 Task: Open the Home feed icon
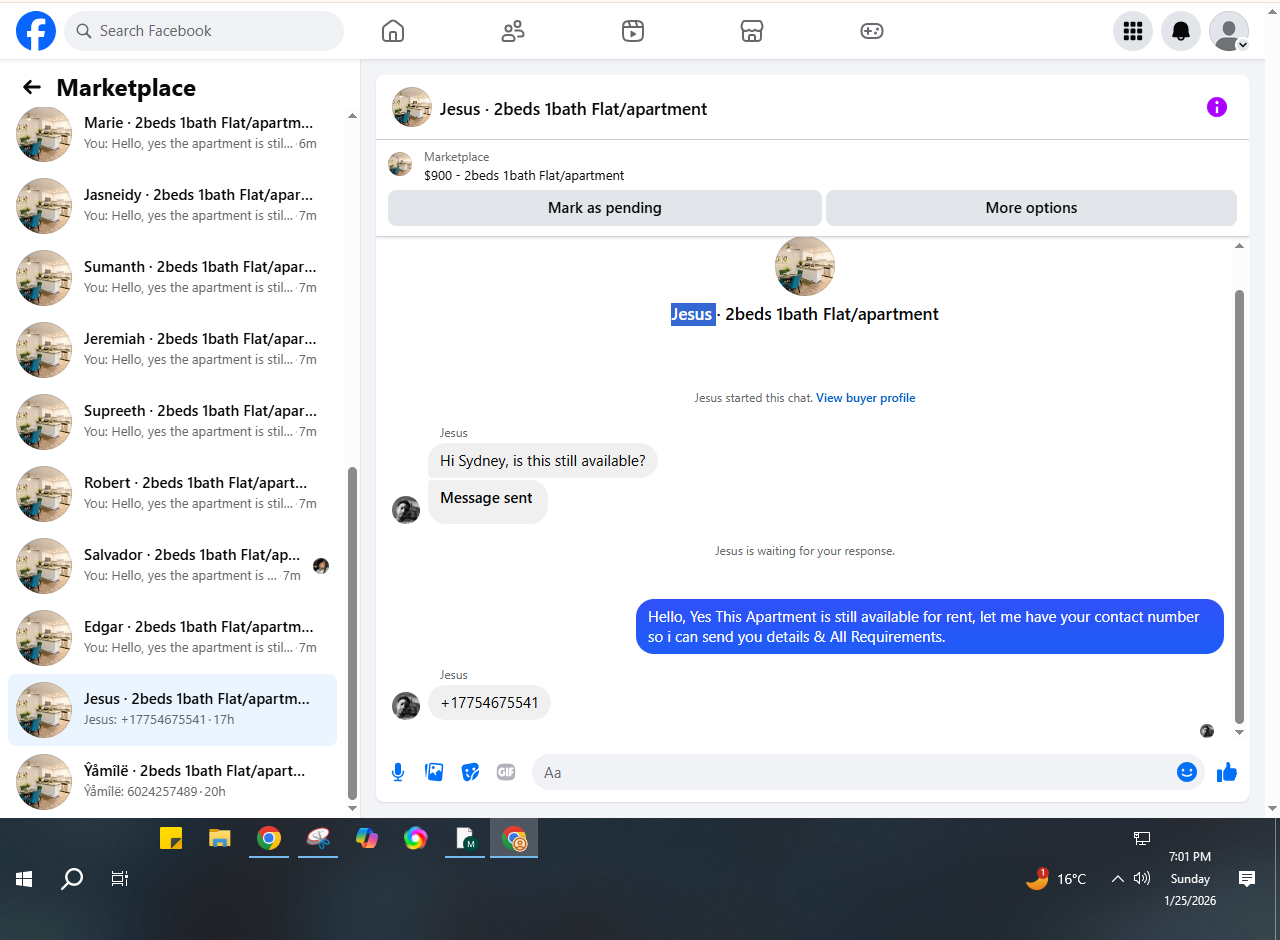click(x=393, y=31)
